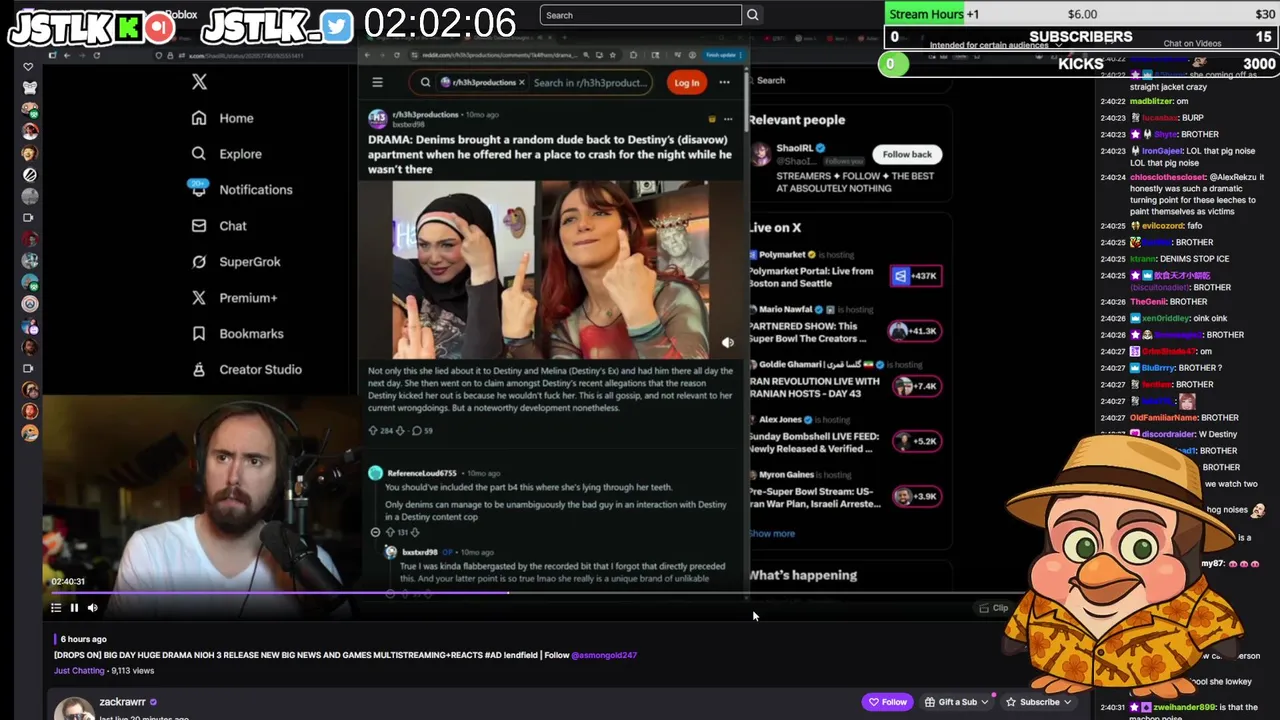Viewport: 1280px width, 720px height.
Task: Open Notifications in the X sidebar
Action: (x=241, y=190)
